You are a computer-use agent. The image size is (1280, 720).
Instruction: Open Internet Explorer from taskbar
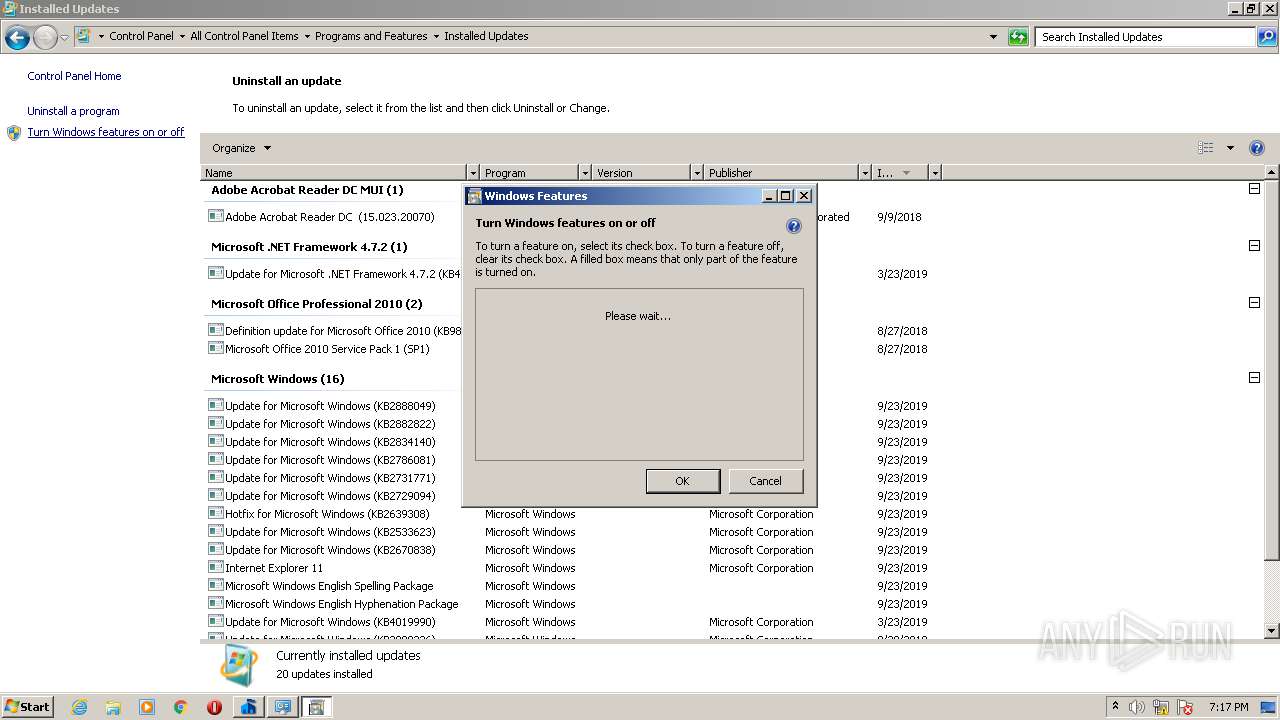(79, 707)
